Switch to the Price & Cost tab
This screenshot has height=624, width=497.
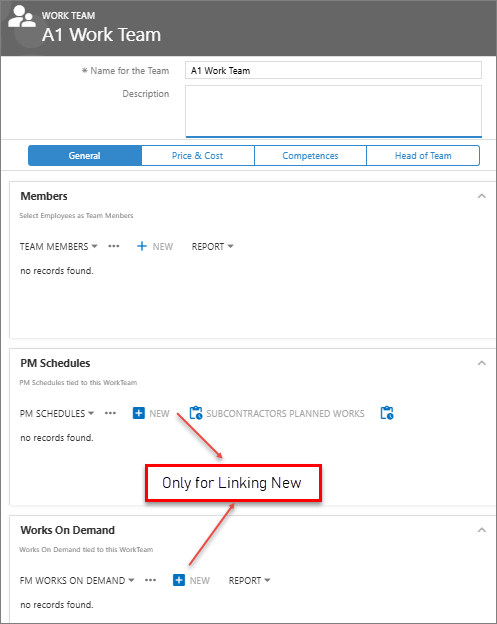tap(198, 156)
